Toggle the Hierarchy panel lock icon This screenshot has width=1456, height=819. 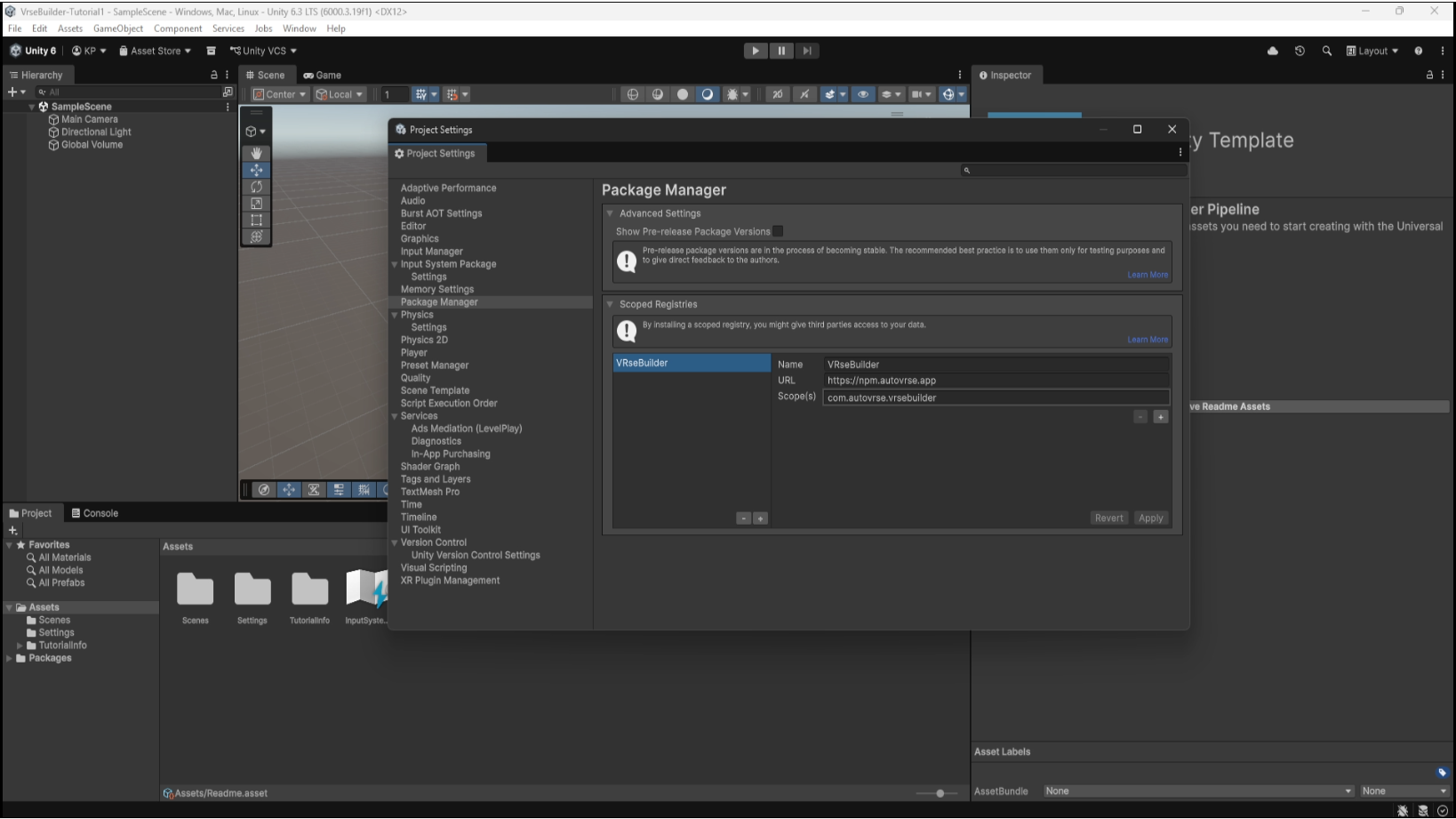[x=213, y=76]
